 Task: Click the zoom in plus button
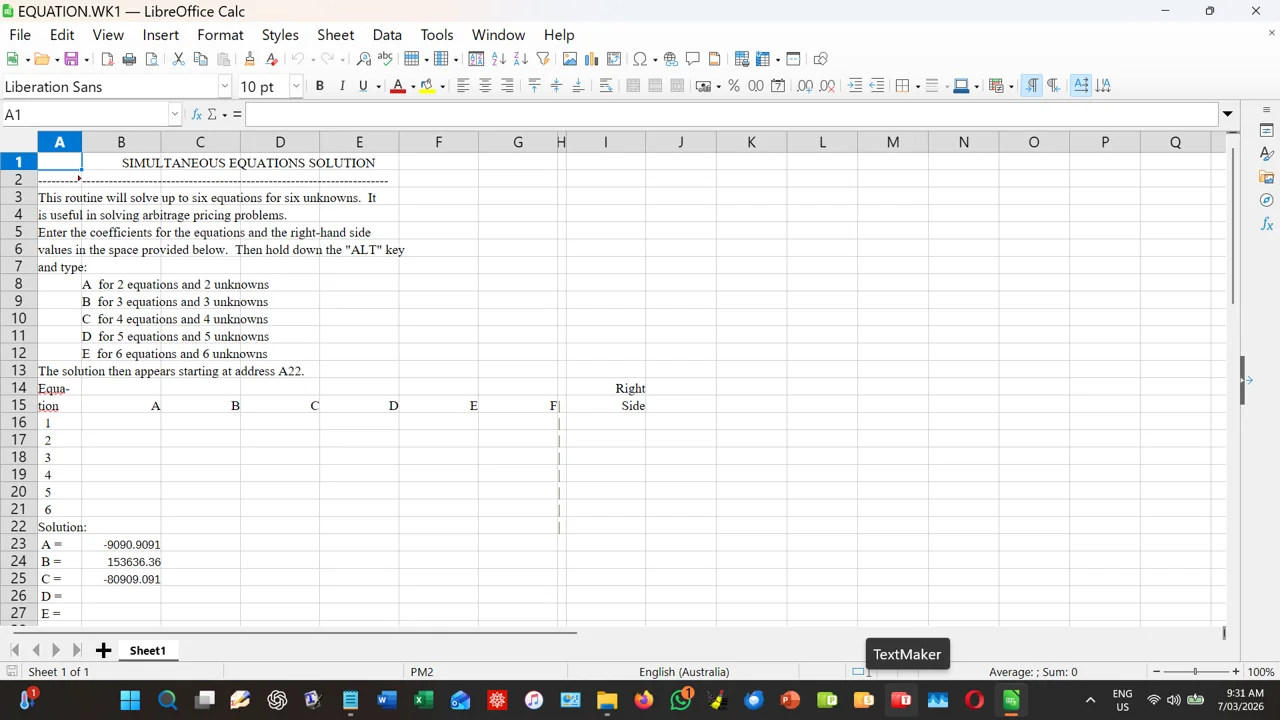[x=1236, y=672]
